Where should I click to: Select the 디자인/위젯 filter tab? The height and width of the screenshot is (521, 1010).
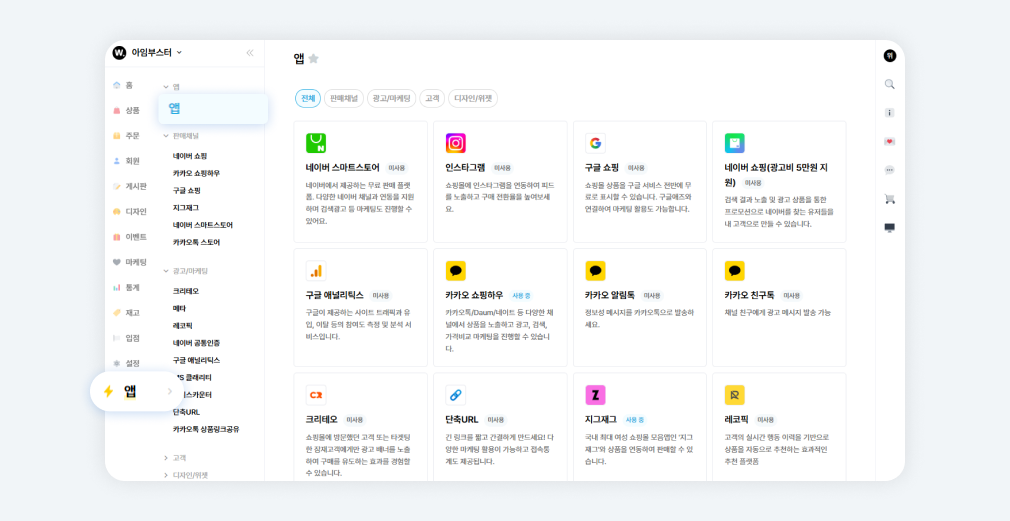[473, 99]
